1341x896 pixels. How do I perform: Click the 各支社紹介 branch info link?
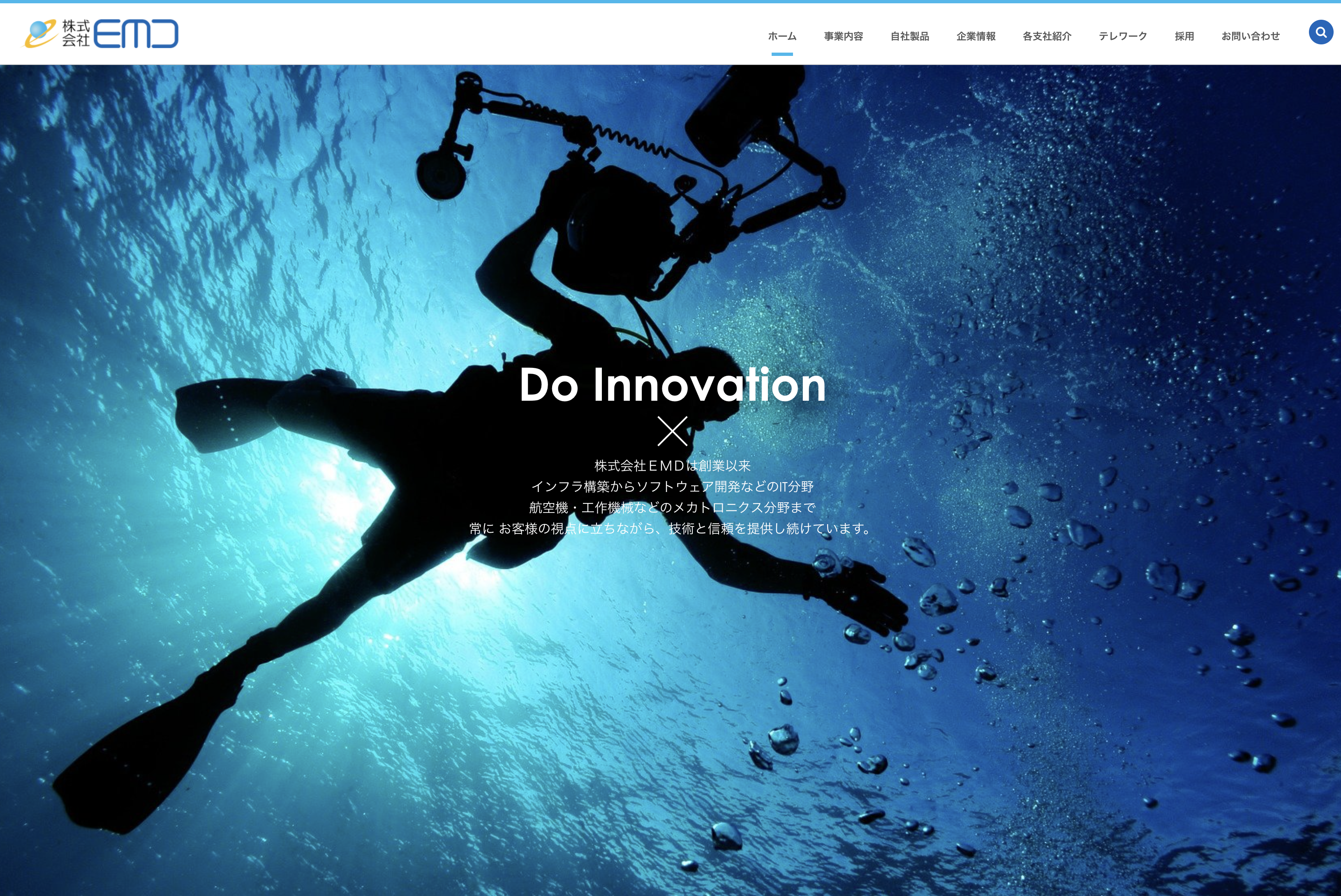[x=1045, y=35]
